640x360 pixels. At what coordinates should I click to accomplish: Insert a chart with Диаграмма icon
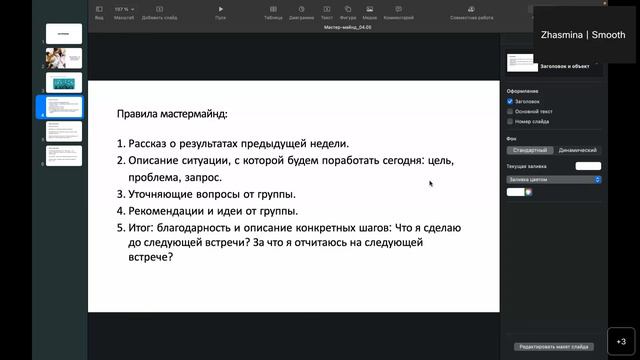tap(301, 13)
